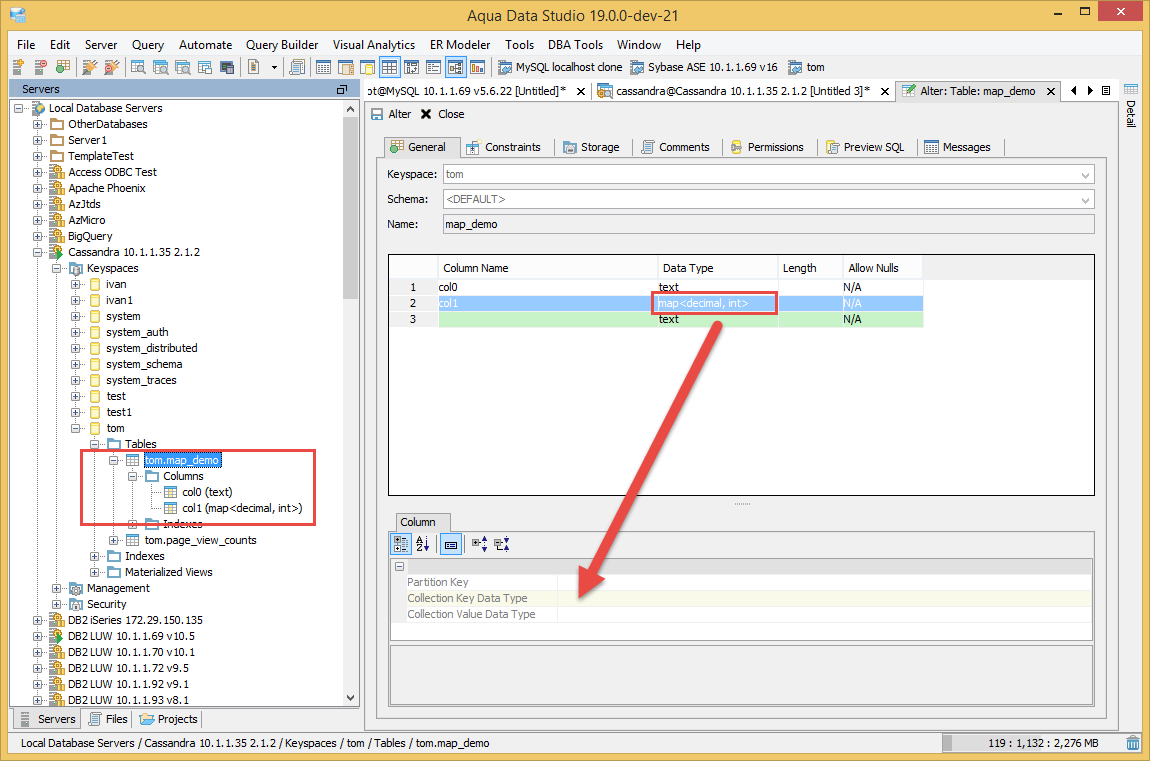Image resolution: width=1150 pixels, height=761 pixels.
Task: Collapse the Cassandra 10.1.1.35 server node
Action: pyautogui.click(x=37, y=253)
